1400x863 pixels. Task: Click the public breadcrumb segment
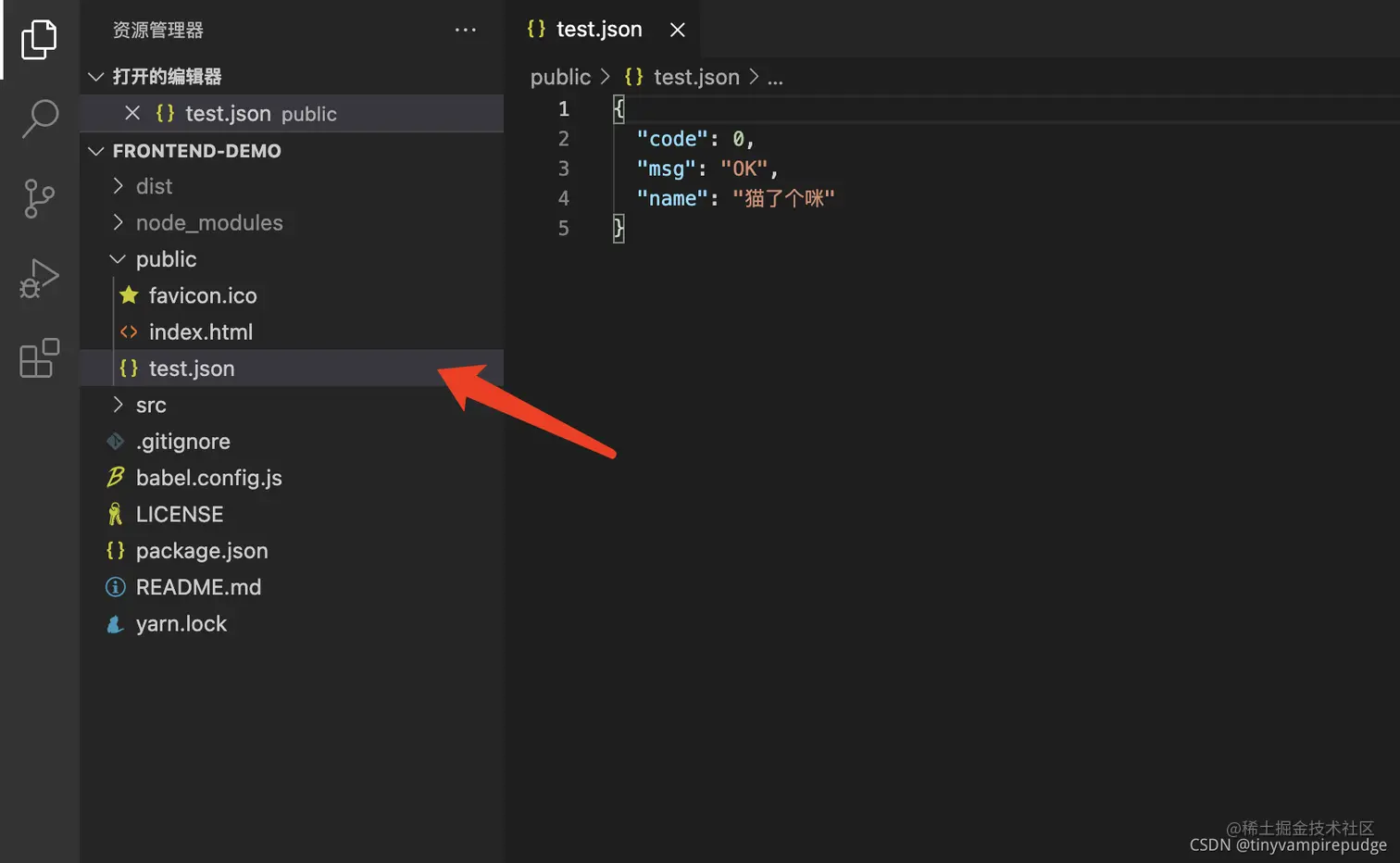[x=560, y=77]
